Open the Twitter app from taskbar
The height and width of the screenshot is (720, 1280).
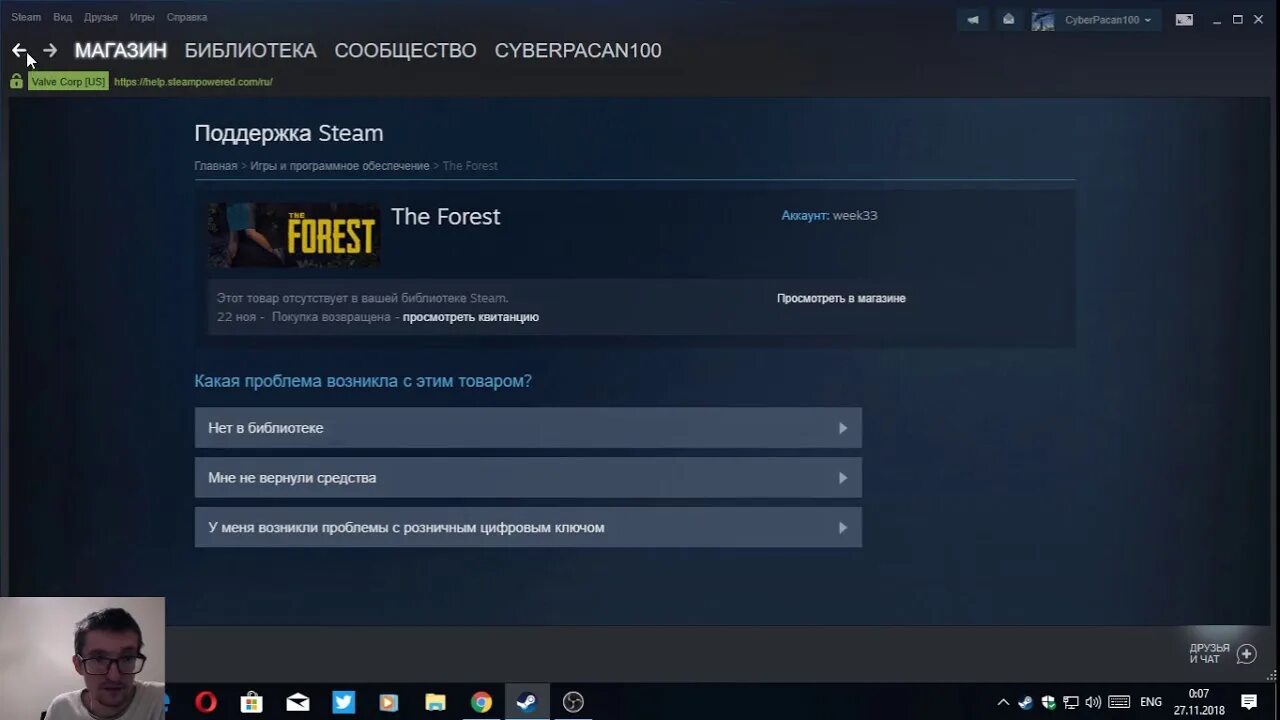(344, 702)
